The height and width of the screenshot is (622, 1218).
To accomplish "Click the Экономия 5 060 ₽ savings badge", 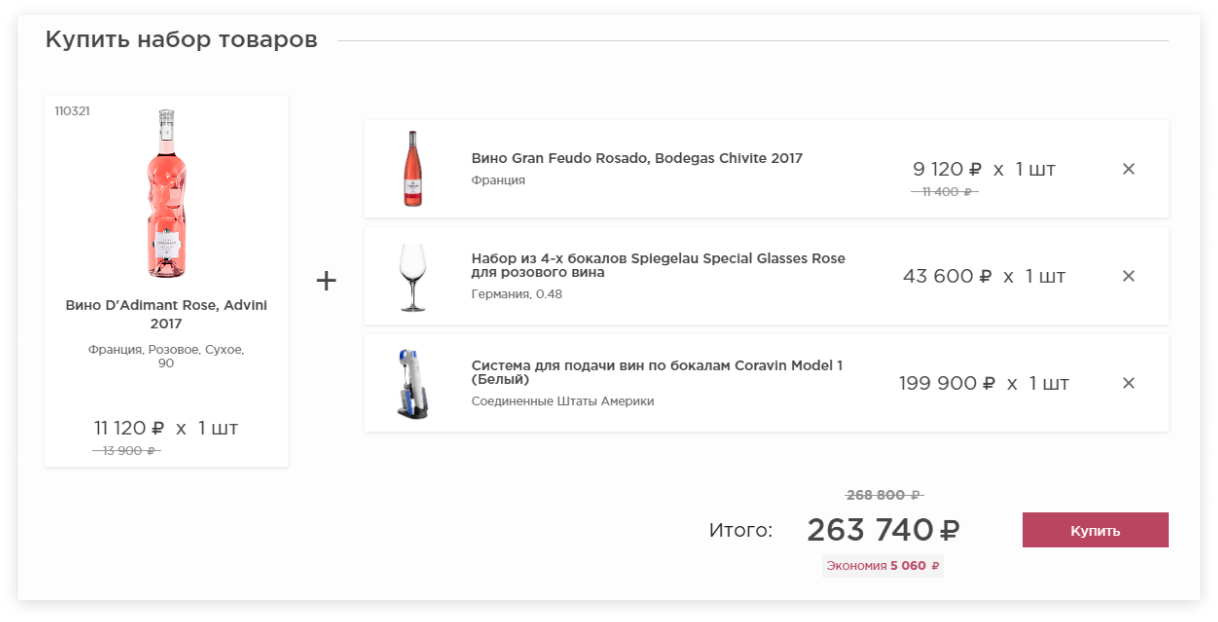I will [x=882, y=566].
